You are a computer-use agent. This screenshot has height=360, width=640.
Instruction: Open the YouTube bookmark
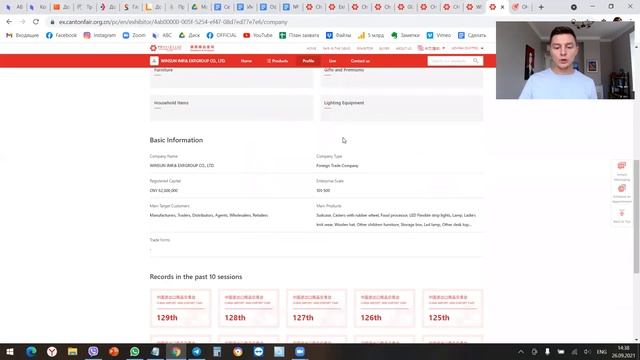(258, 36)
